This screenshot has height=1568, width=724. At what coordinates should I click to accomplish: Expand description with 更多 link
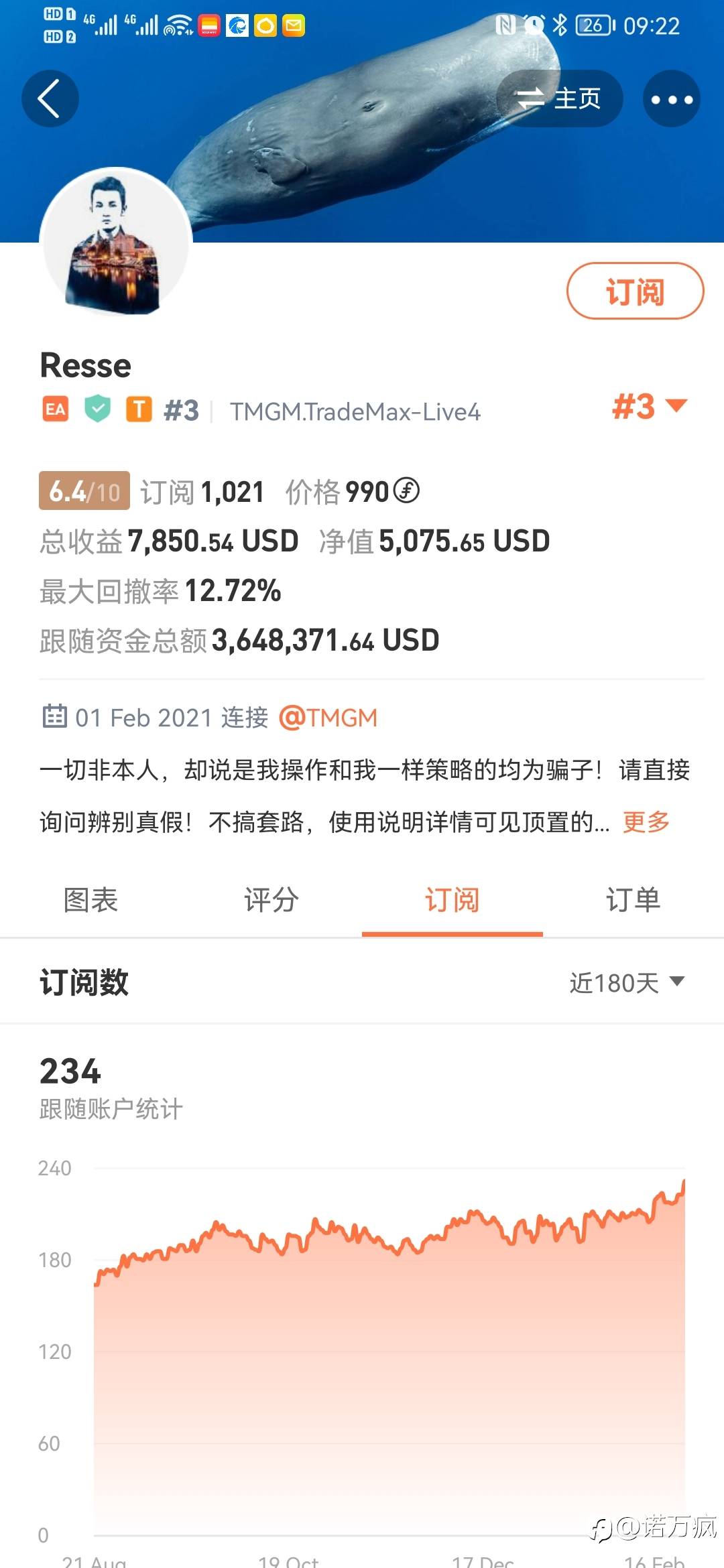point(646,822)
